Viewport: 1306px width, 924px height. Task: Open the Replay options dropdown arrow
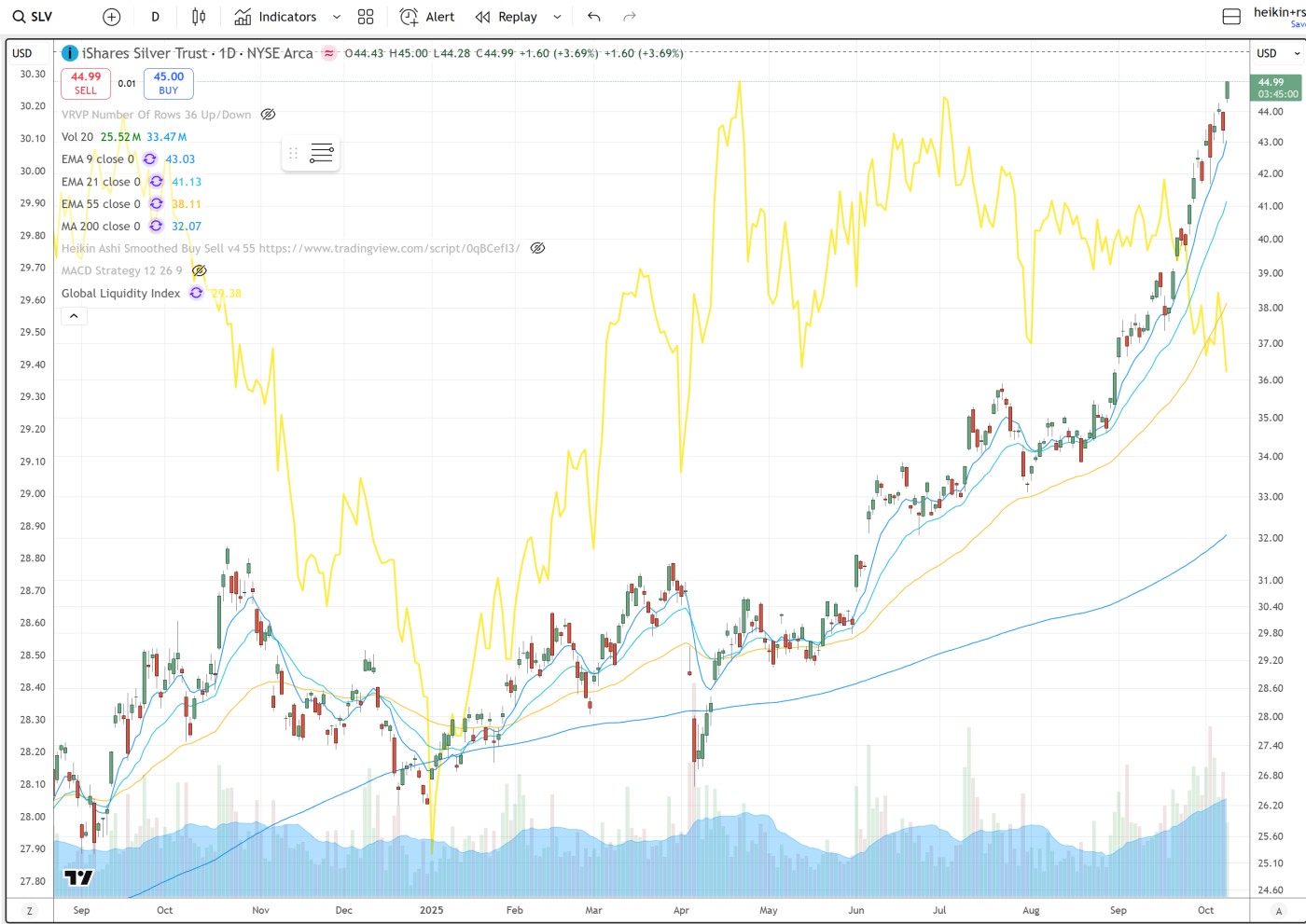(x=557, y=17)
